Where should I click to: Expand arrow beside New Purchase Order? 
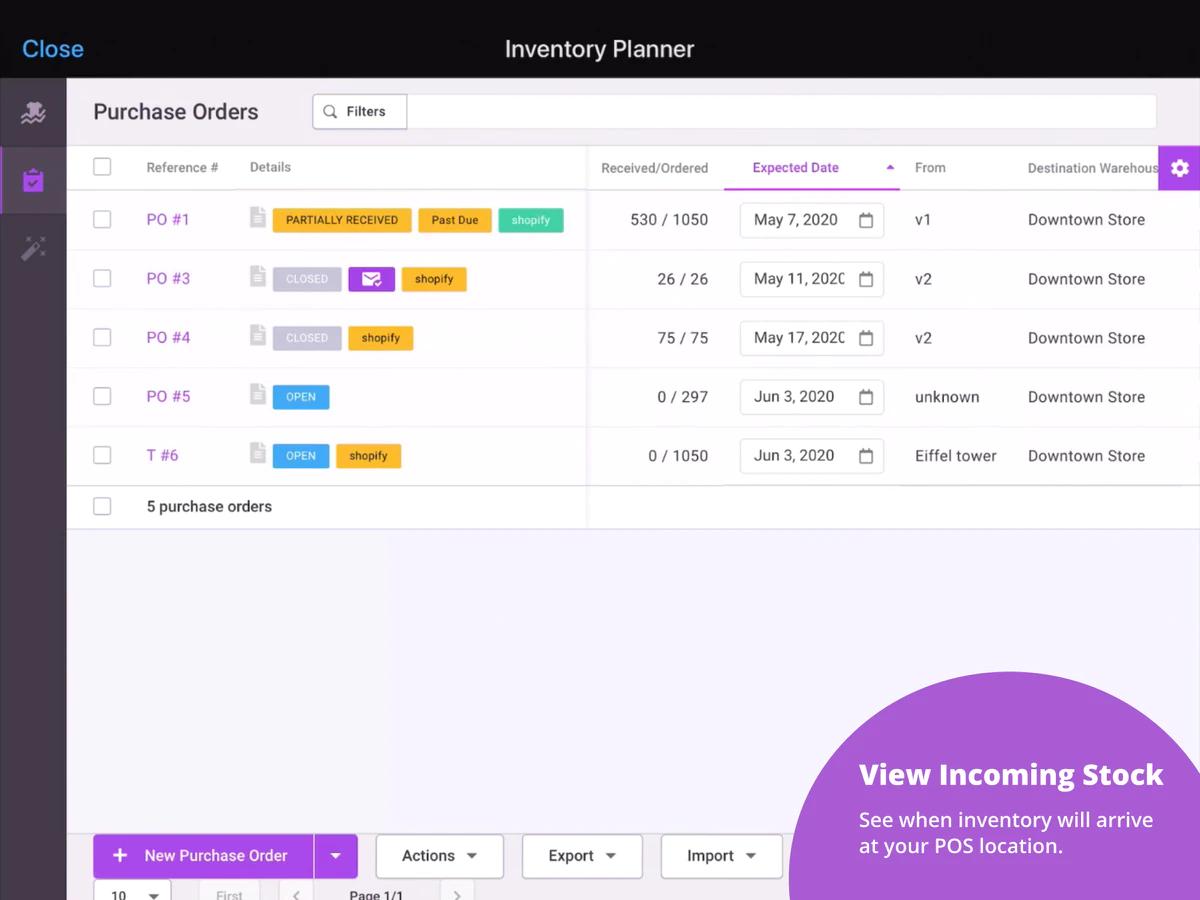336,856
